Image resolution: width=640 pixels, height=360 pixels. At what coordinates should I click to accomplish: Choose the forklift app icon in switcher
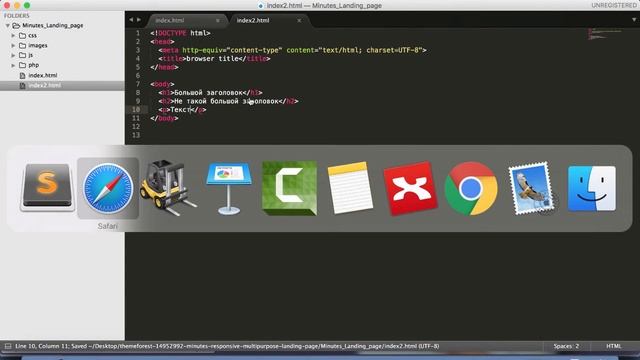tap(168, 188)
